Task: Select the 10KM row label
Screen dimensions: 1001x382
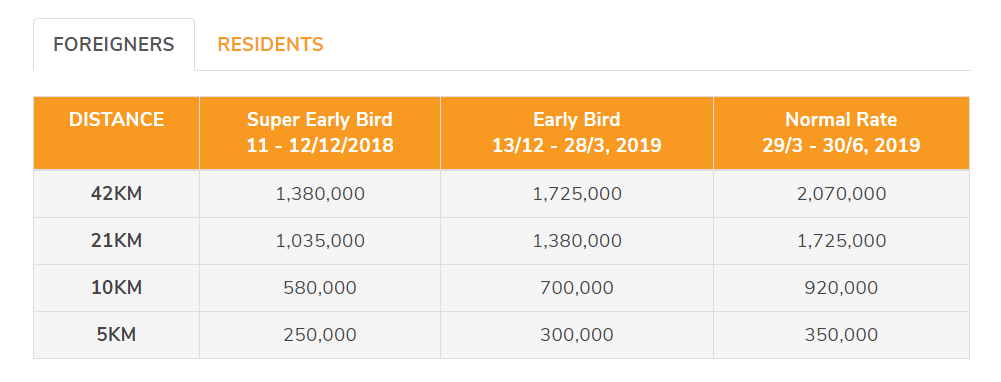Action: [116, 288]
